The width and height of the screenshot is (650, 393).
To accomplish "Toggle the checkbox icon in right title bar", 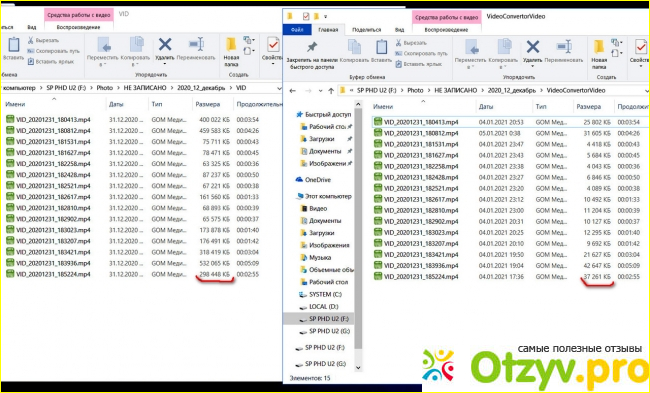I will 306,16.
